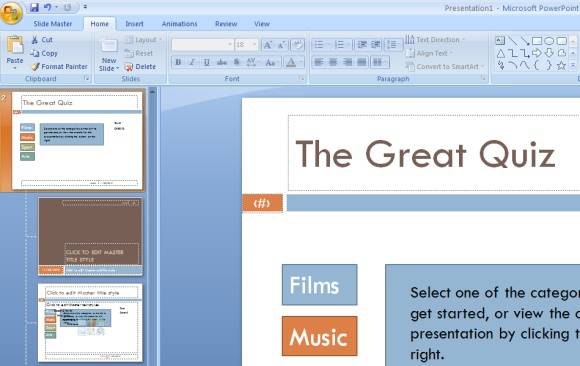Open the undo history dropdown arrow

point(57,7)
